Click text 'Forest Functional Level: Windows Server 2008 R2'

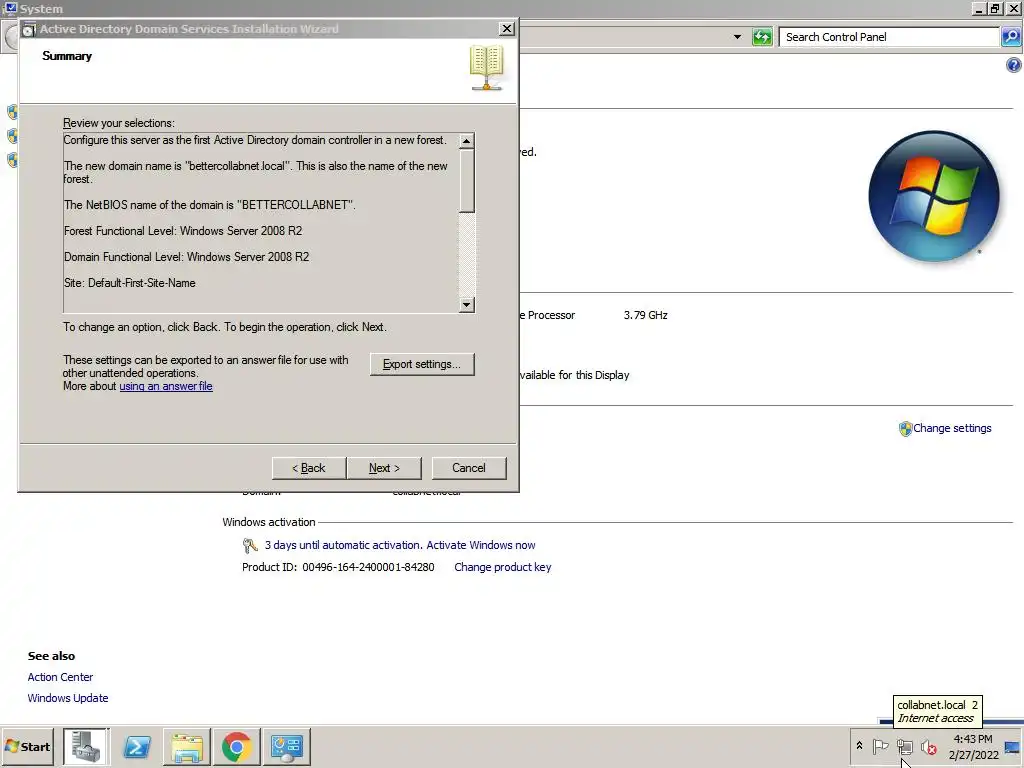(183, 231)
